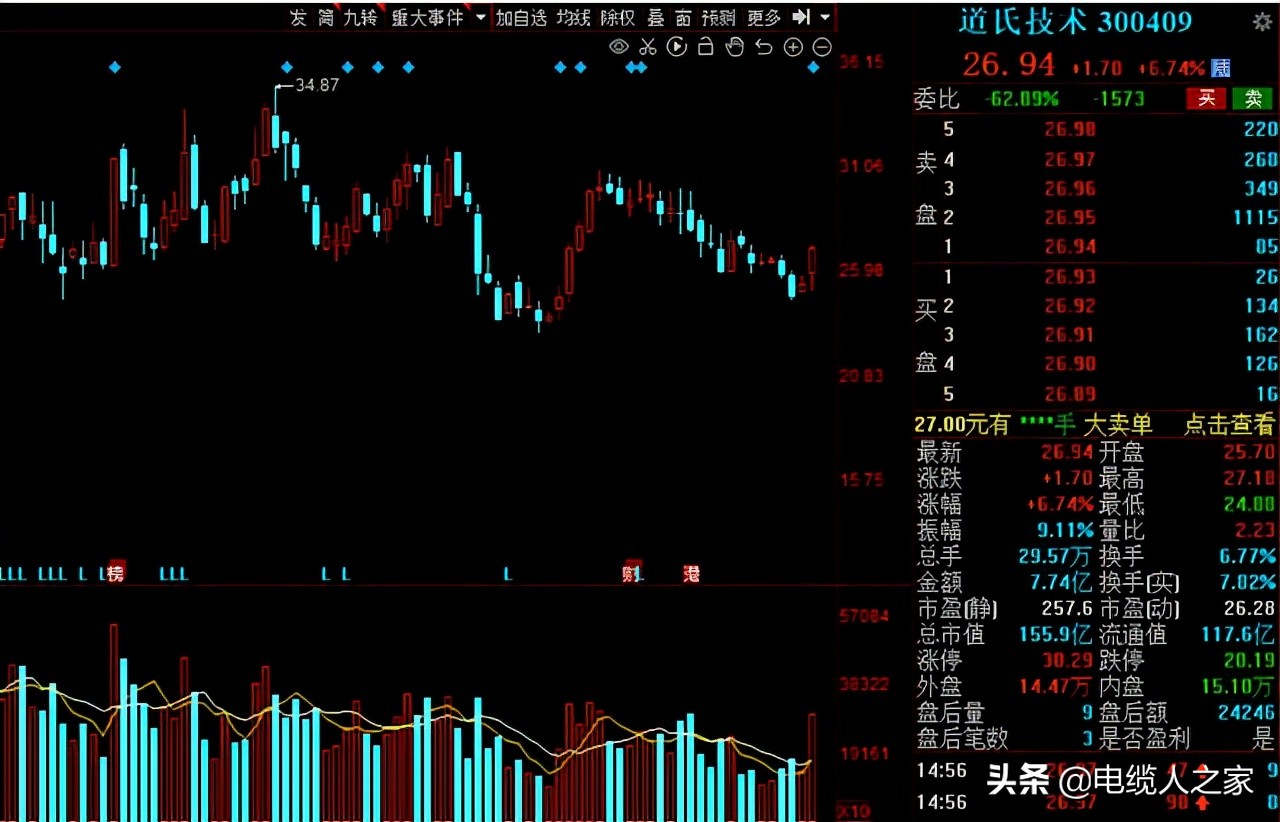Click 点击查看 link for large sell orders
The width and height of the screenshot is (1280, 822).
click(x=1230, y=424)
